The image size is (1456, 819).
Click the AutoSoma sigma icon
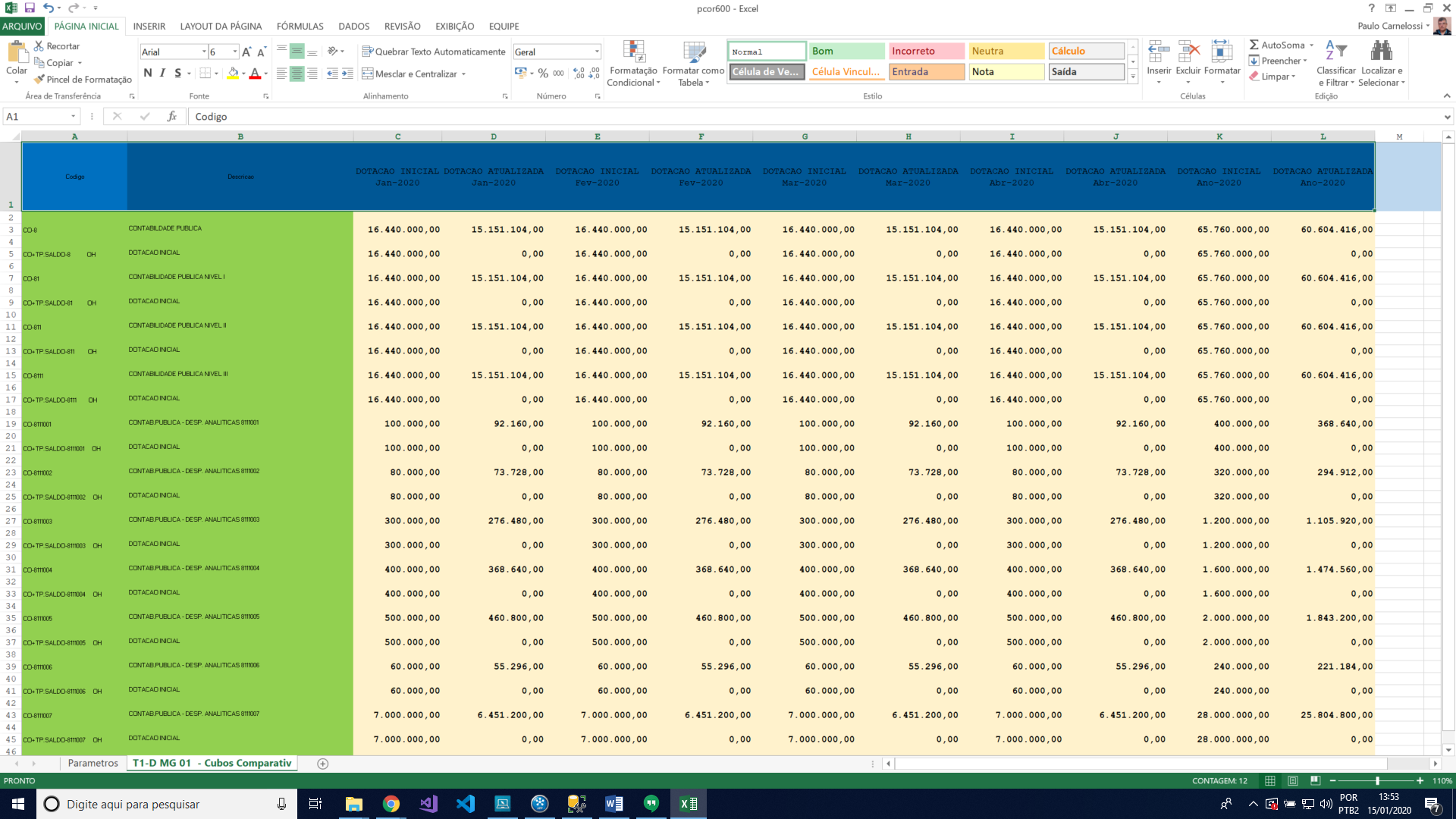coord(1254,45)
